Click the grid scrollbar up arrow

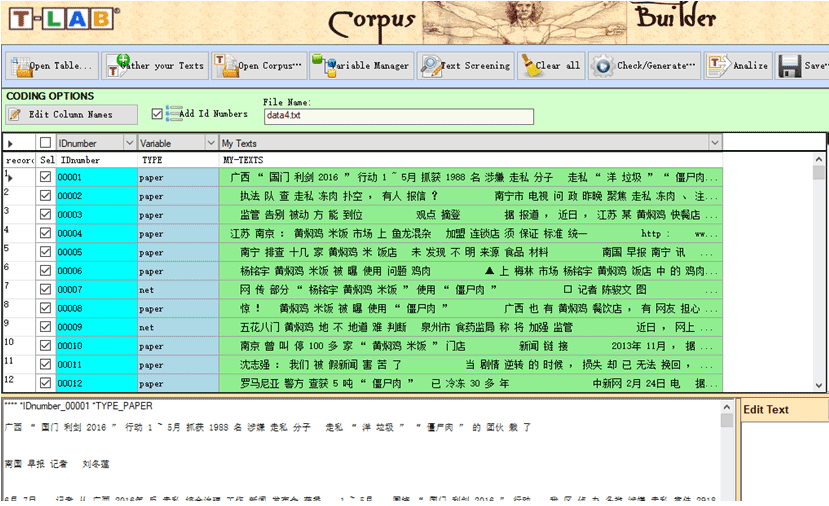tap(818, 159)
